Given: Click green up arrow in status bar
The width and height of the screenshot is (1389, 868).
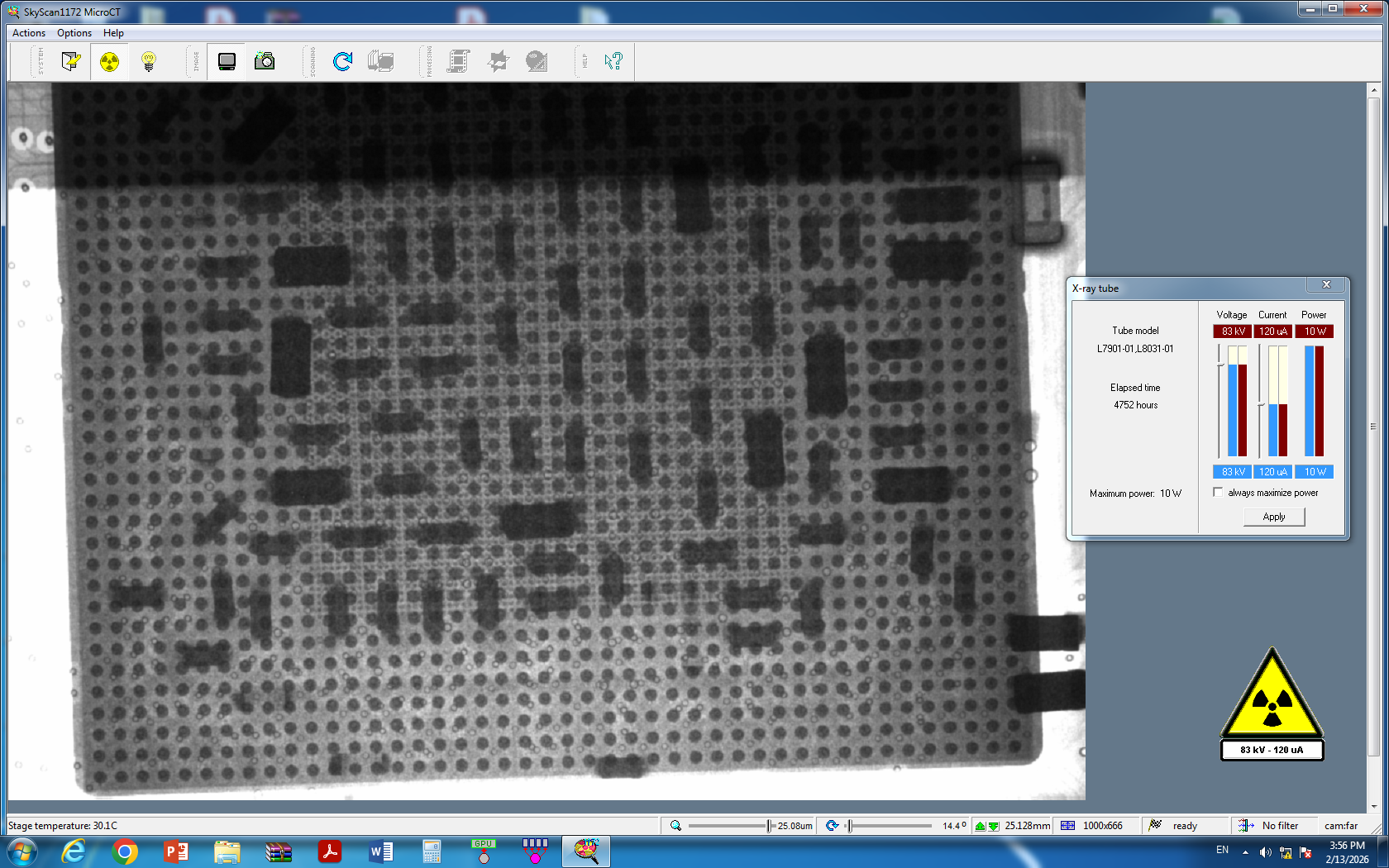Looking at the screenshot, I should [x=981, y=826].
